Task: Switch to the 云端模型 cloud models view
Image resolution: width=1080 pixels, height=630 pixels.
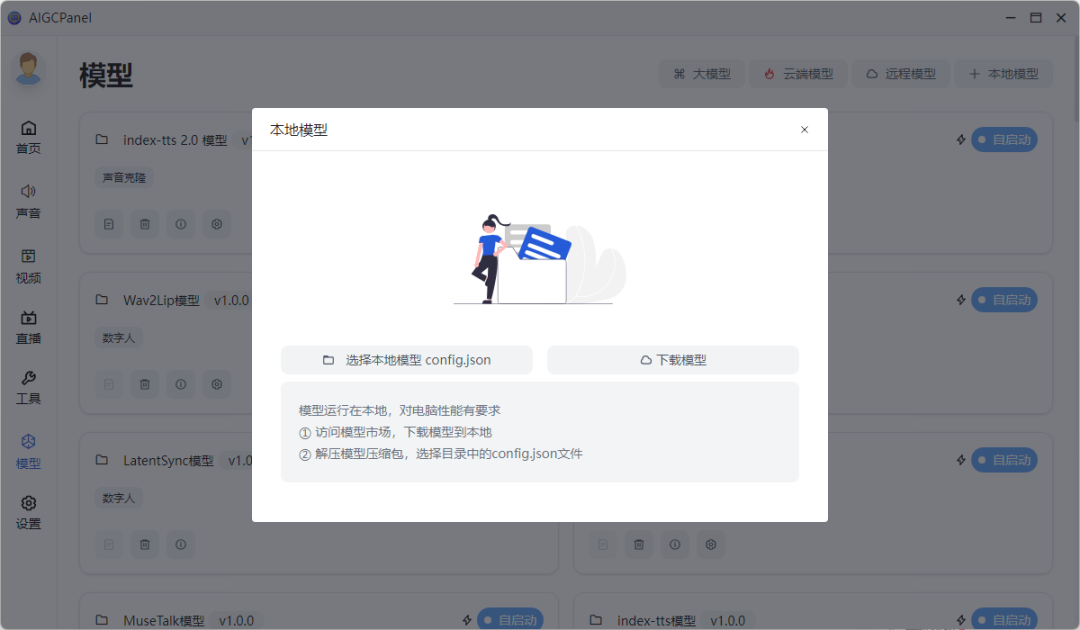Action: coord(797,73)
